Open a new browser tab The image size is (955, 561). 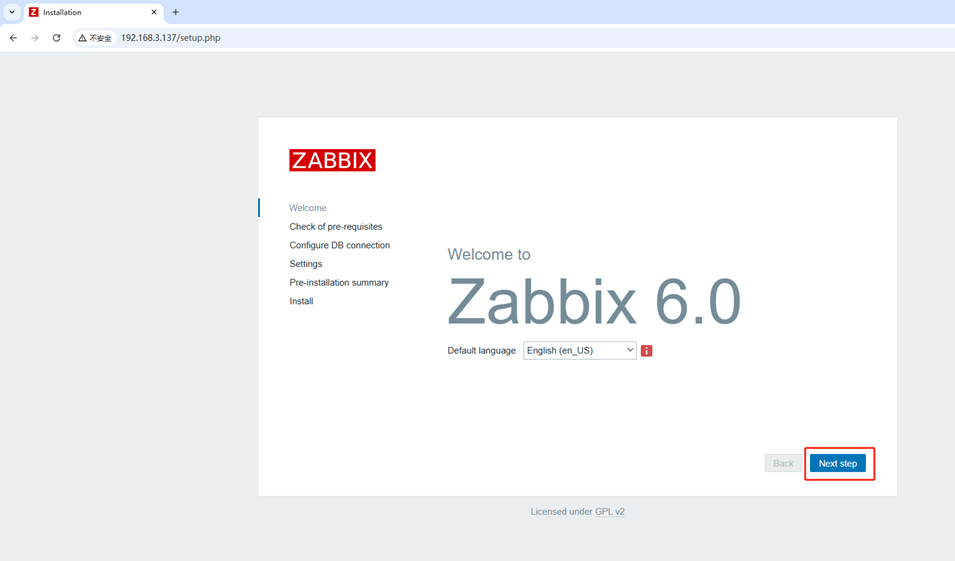[175, 12]
